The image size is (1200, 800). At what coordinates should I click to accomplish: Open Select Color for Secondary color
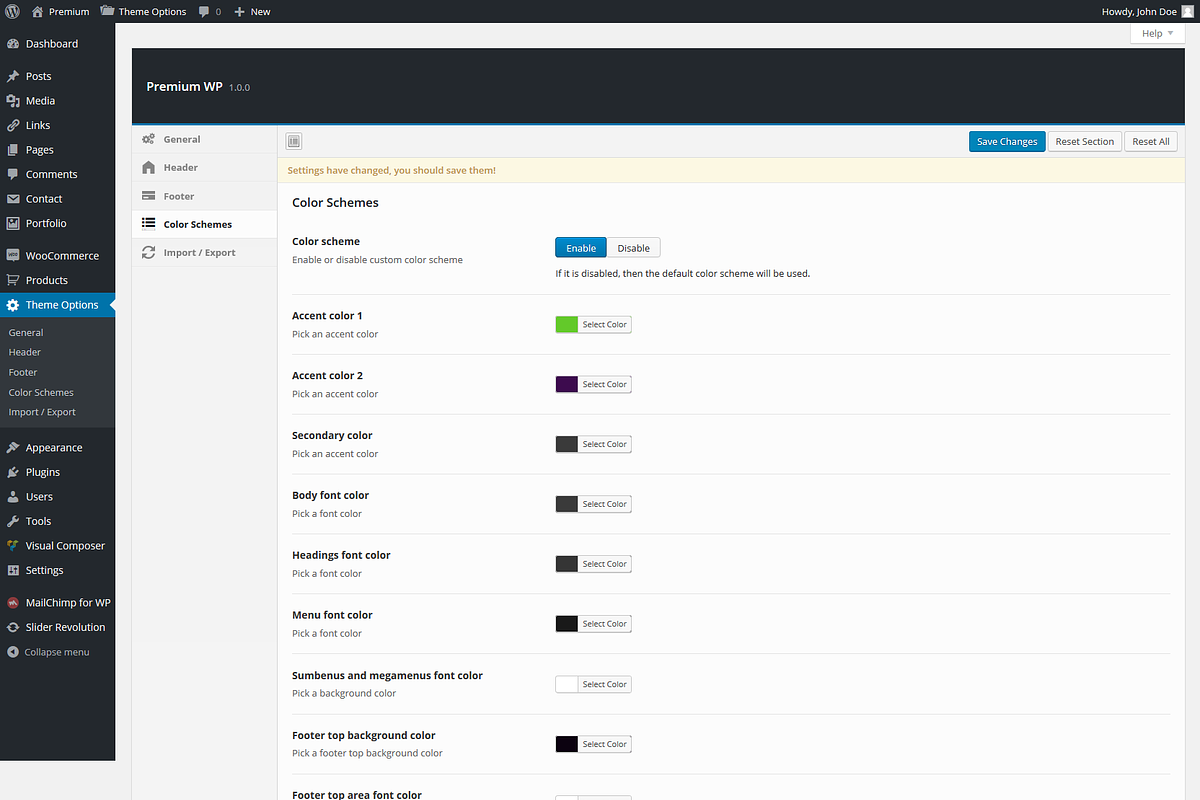point(605,444)
